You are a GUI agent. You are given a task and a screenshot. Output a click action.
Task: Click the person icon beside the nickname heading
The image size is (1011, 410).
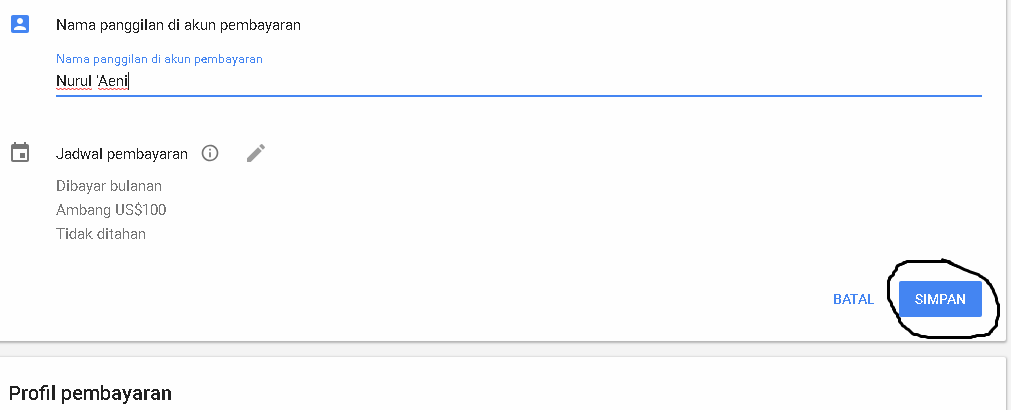tap(20, 25)
